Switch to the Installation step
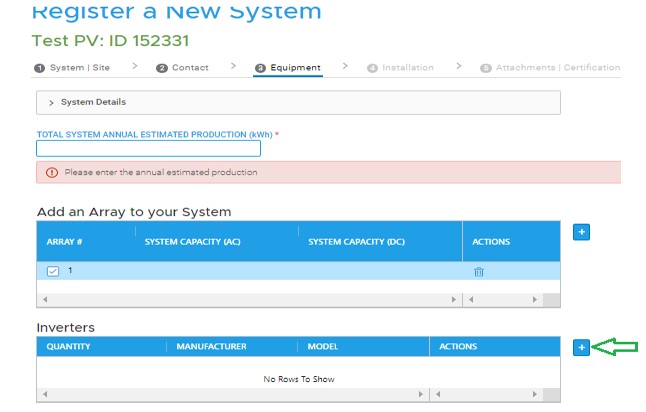The image size is (646, 412). (400, 68)
